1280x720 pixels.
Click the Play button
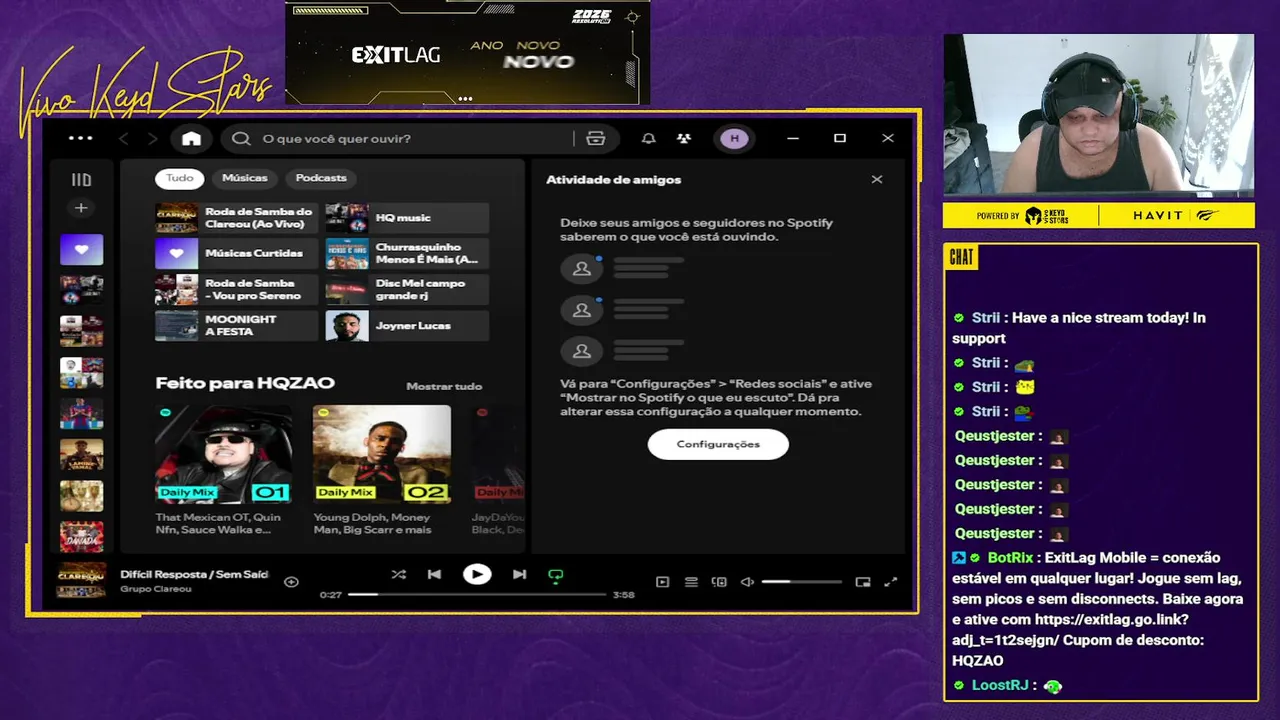pyautogui.click(x=477, y=575)
